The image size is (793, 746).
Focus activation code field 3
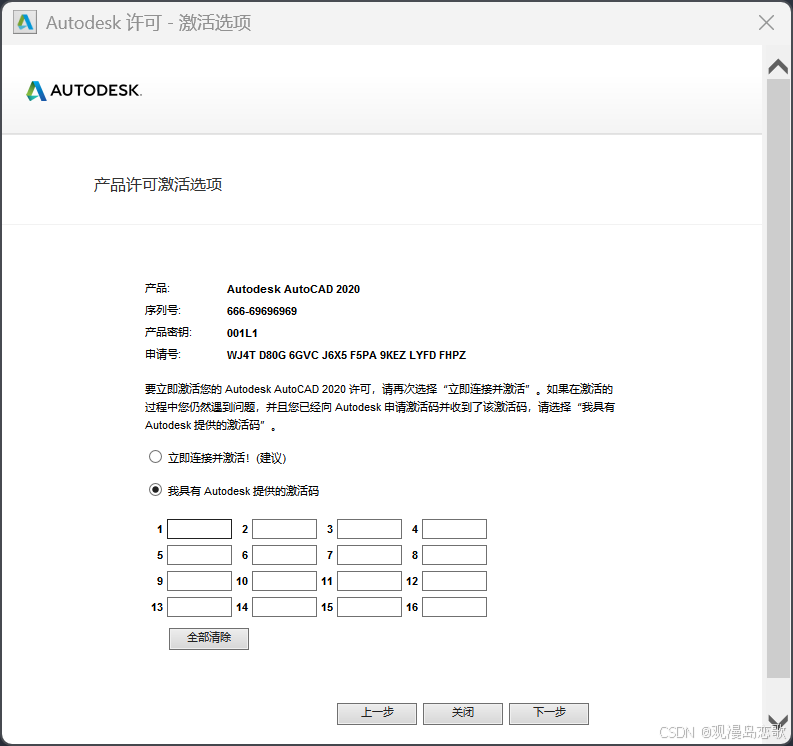point(369,529)
